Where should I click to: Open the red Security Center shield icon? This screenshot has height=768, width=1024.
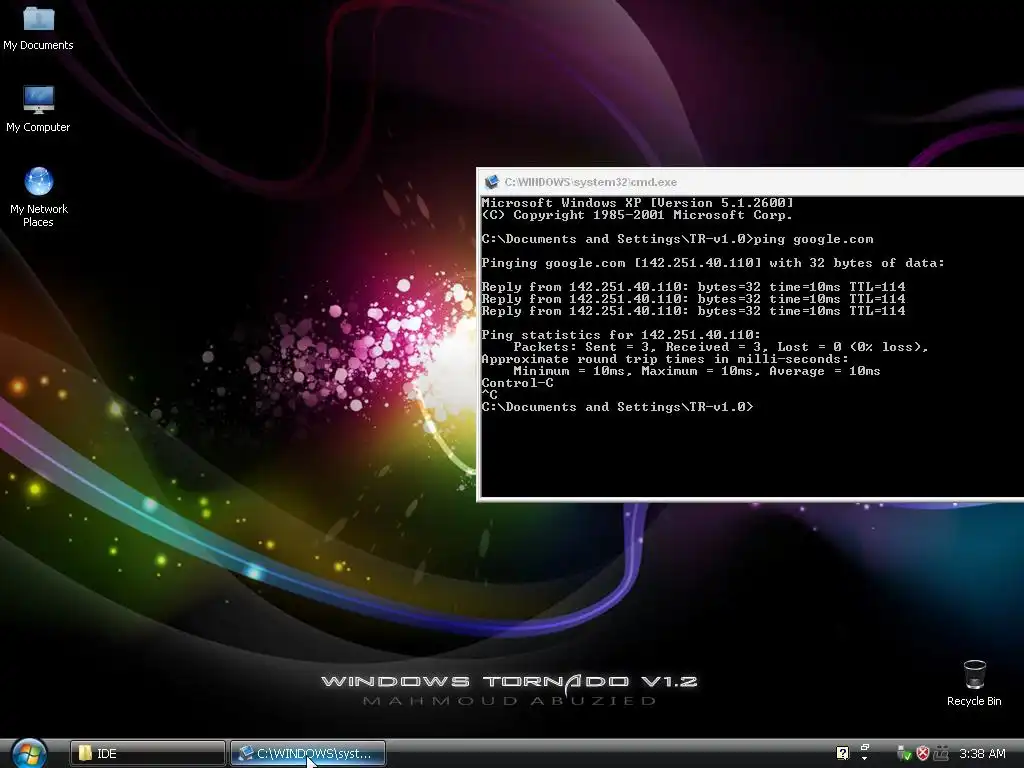click(923, 753)
